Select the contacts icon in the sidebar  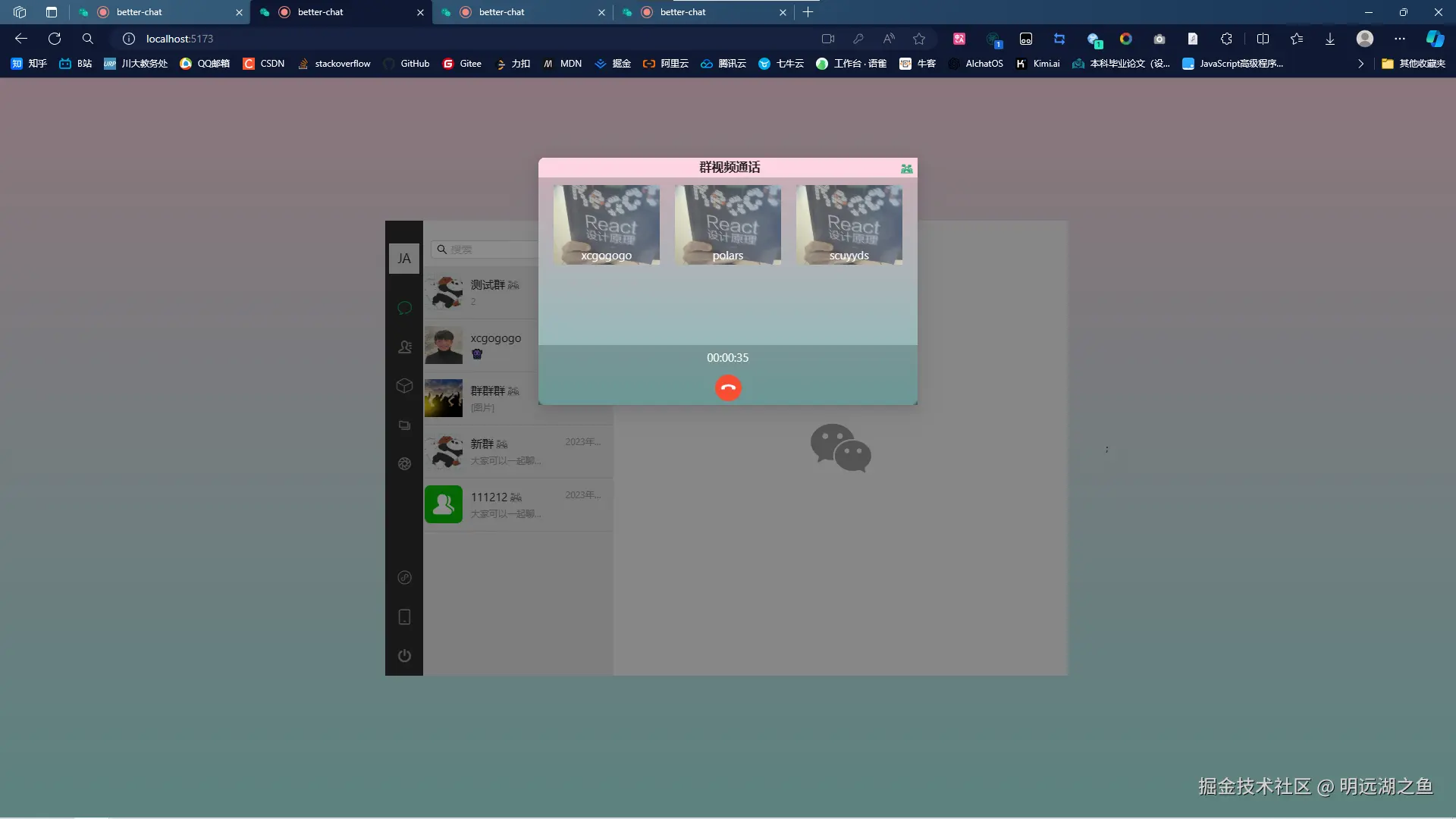pos(404,347)
